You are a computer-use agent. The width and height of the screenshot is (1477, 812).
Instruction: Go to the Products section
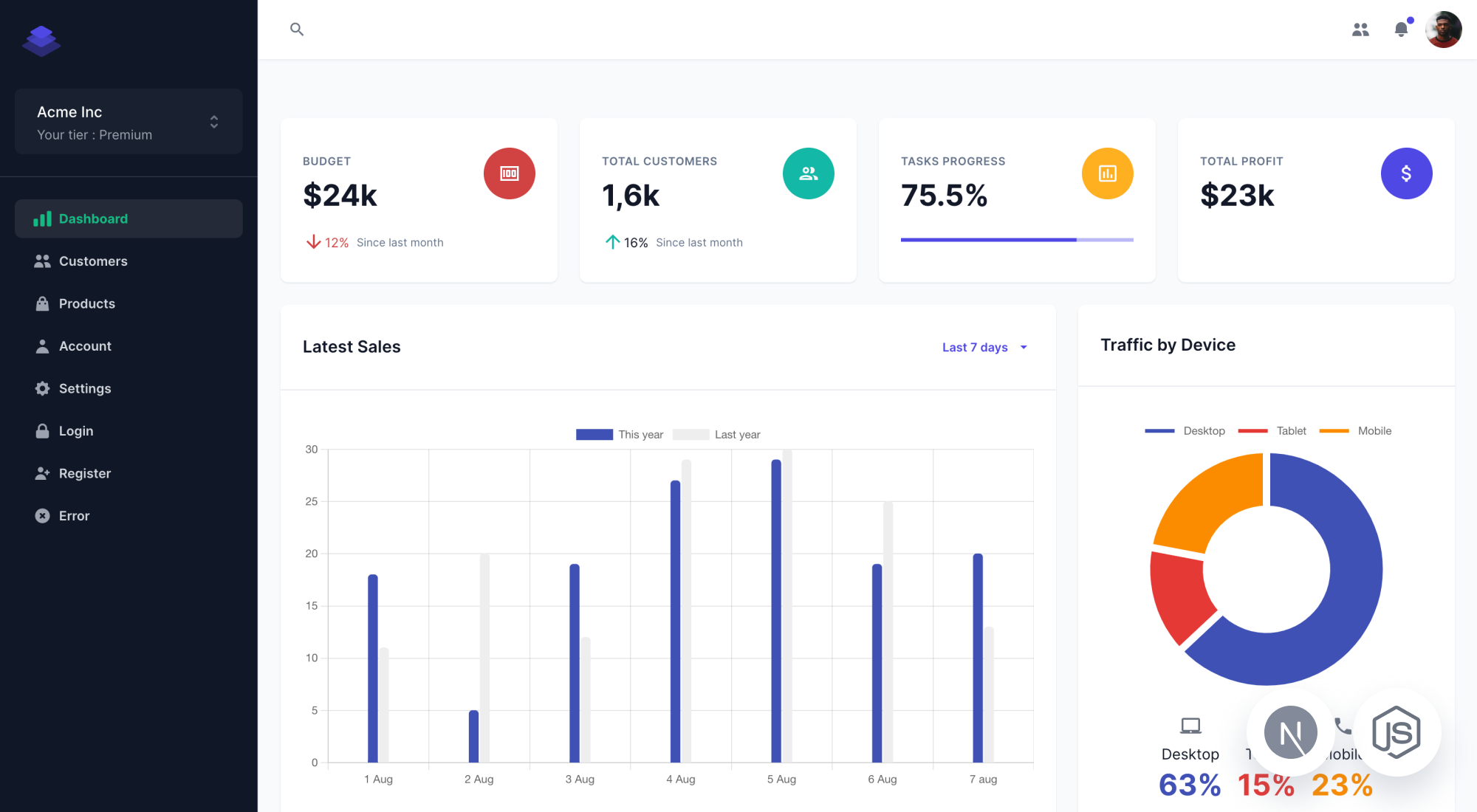coord(86,303)
